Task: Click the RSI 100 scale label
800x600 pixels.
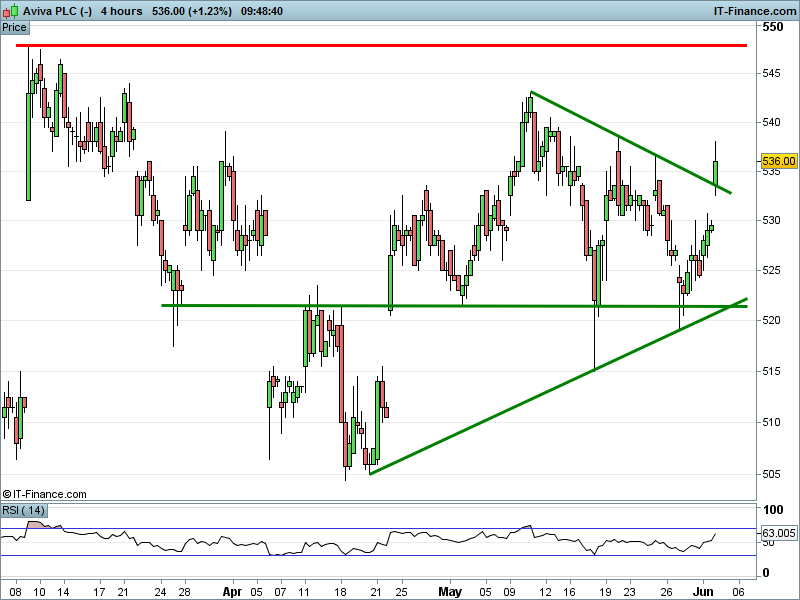Action: tap(773, 509)
